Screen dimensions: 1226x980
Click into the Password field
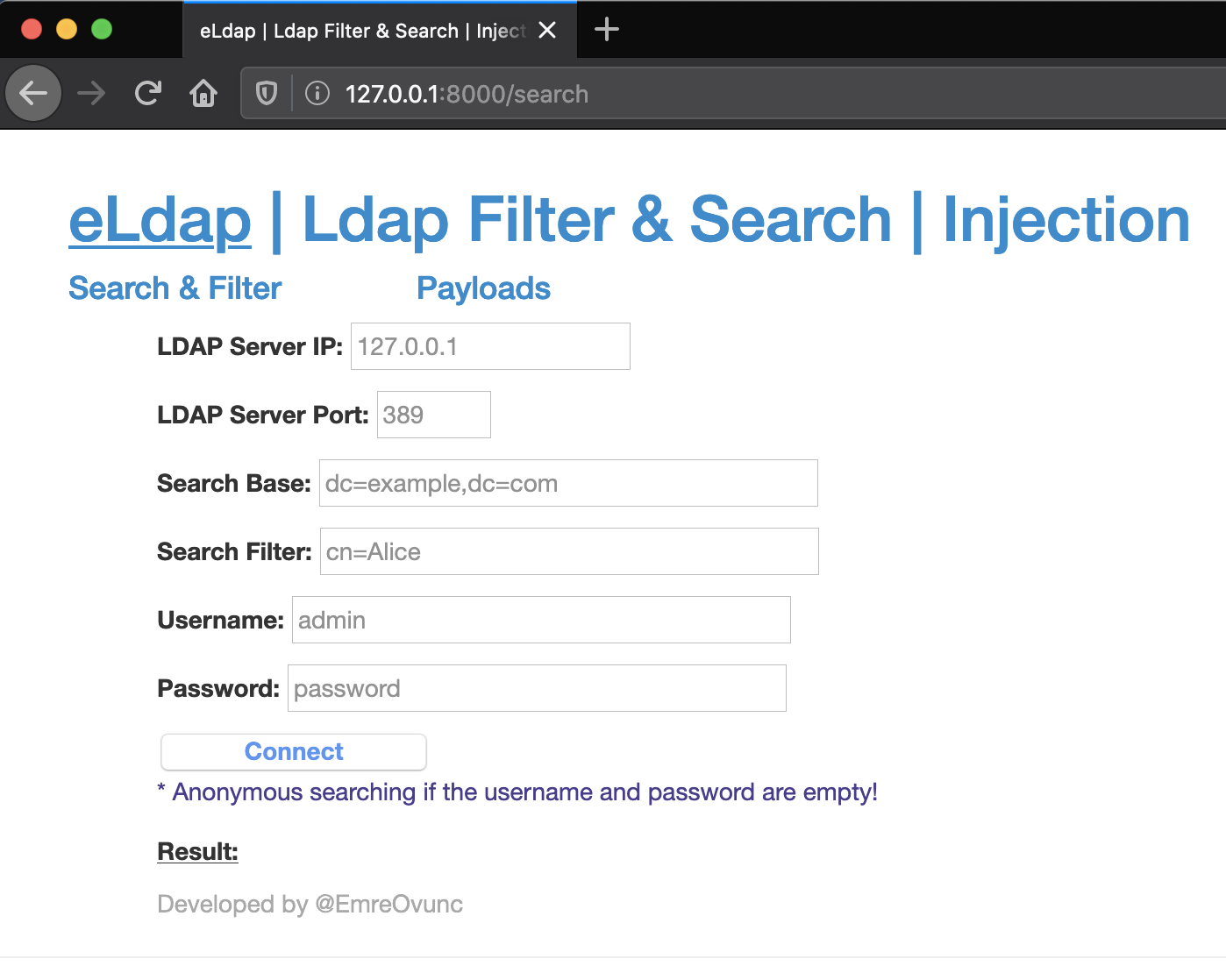(x=537, y=688)
